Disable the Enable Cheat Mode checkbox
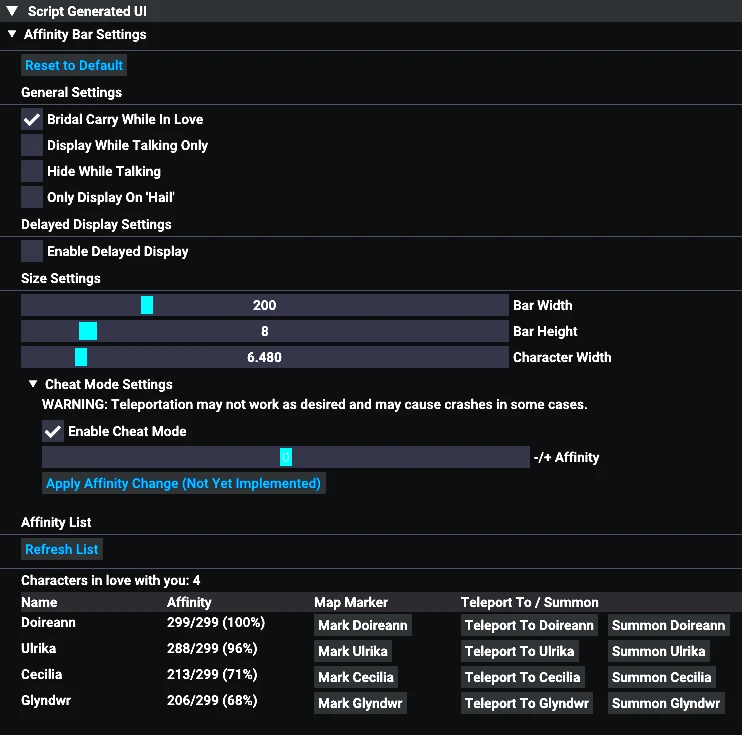This screenshot has width=742, height=735. [53, 431]
